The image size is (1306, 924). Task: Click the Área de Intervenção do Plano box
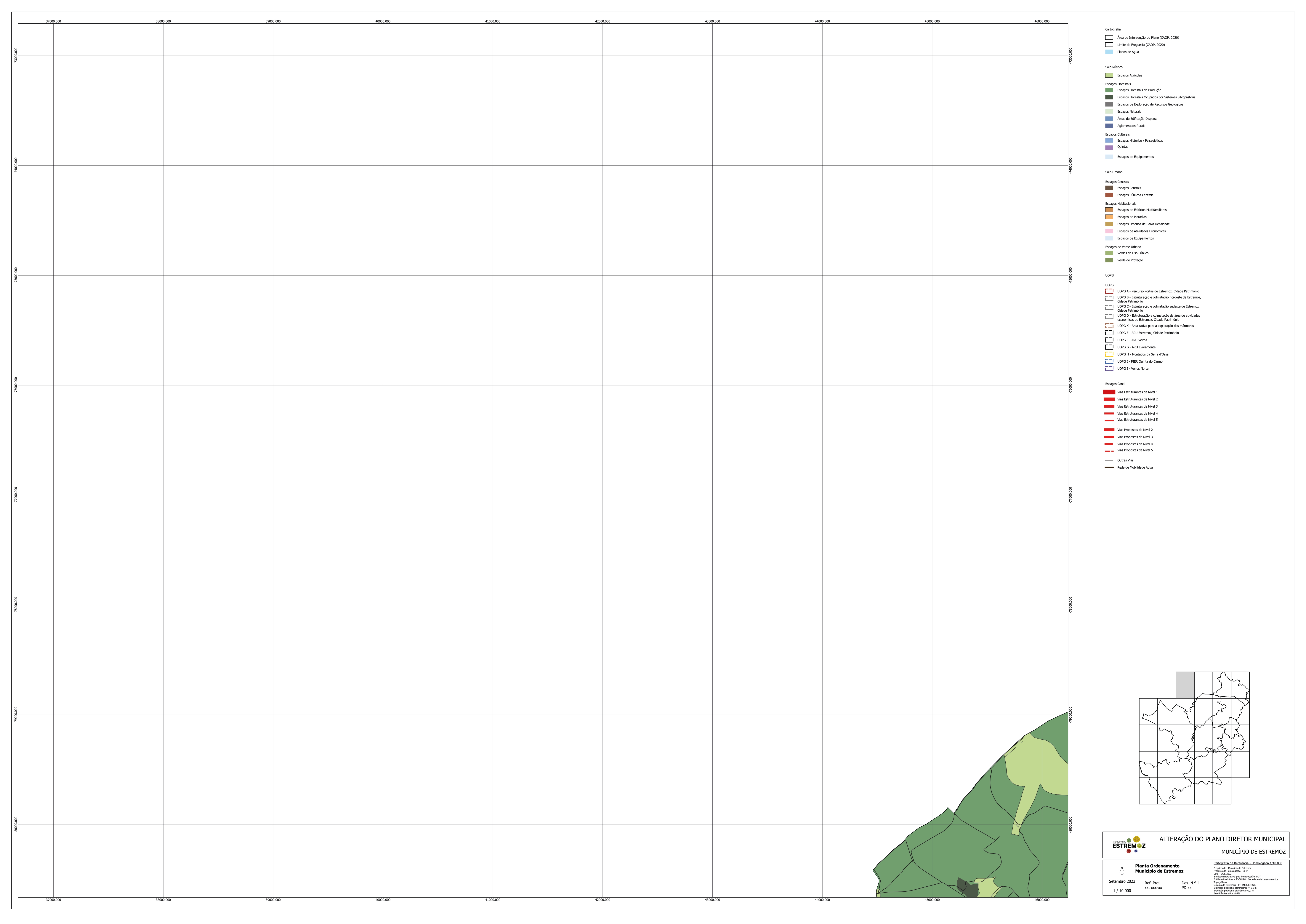tap(1109, 38)
